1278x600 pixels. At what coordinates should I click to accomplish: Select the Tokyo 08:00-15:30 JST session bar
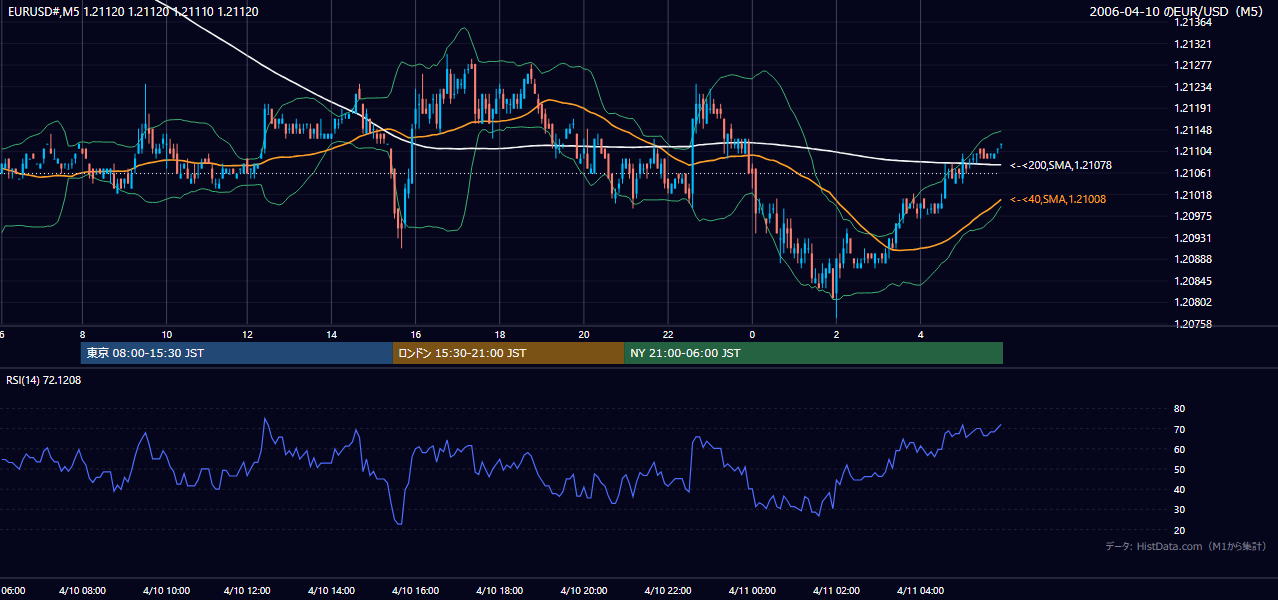(x=237, y=353)
